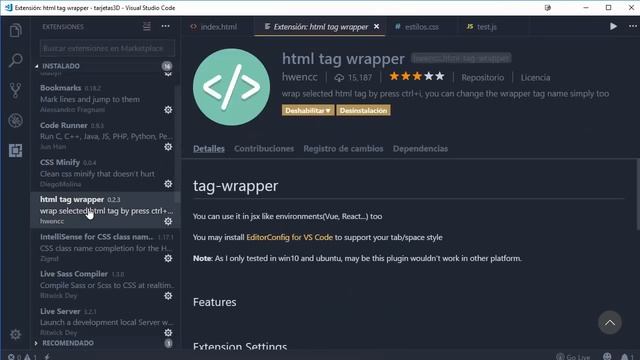Click the install count cloud icon
Screen dimensions: 640x360
pos(339,78)
